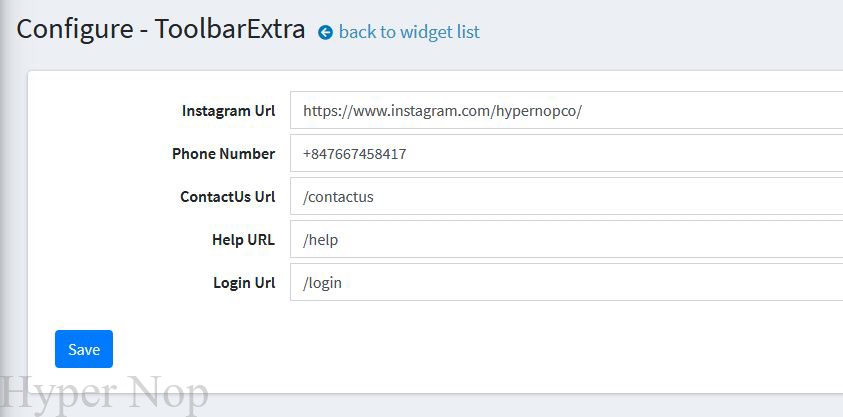Click the Help URL label

(x=244, y=240)
